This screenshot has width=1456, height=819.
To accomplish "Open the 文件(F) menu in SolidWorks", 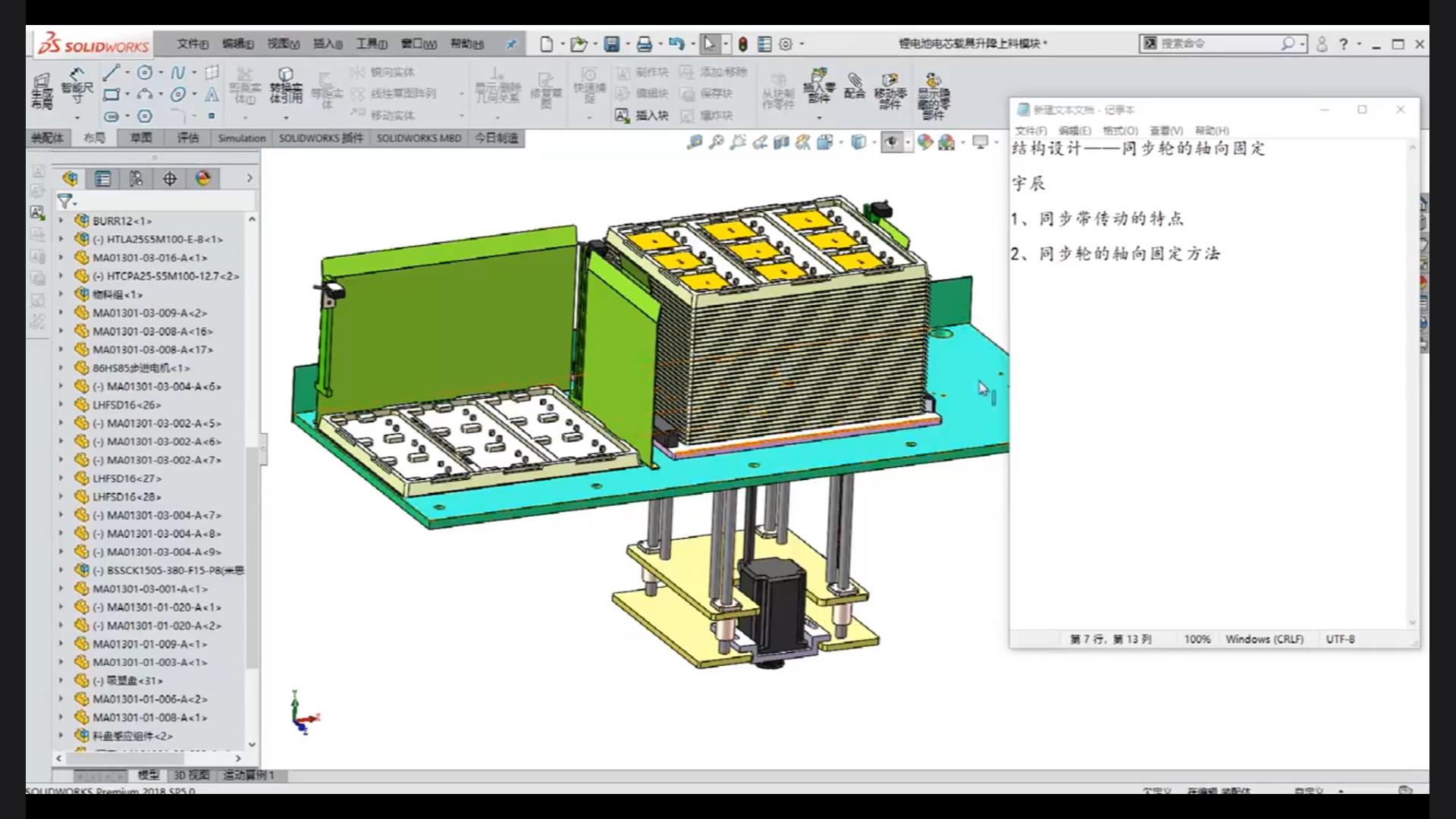I will tap(193, 44).
